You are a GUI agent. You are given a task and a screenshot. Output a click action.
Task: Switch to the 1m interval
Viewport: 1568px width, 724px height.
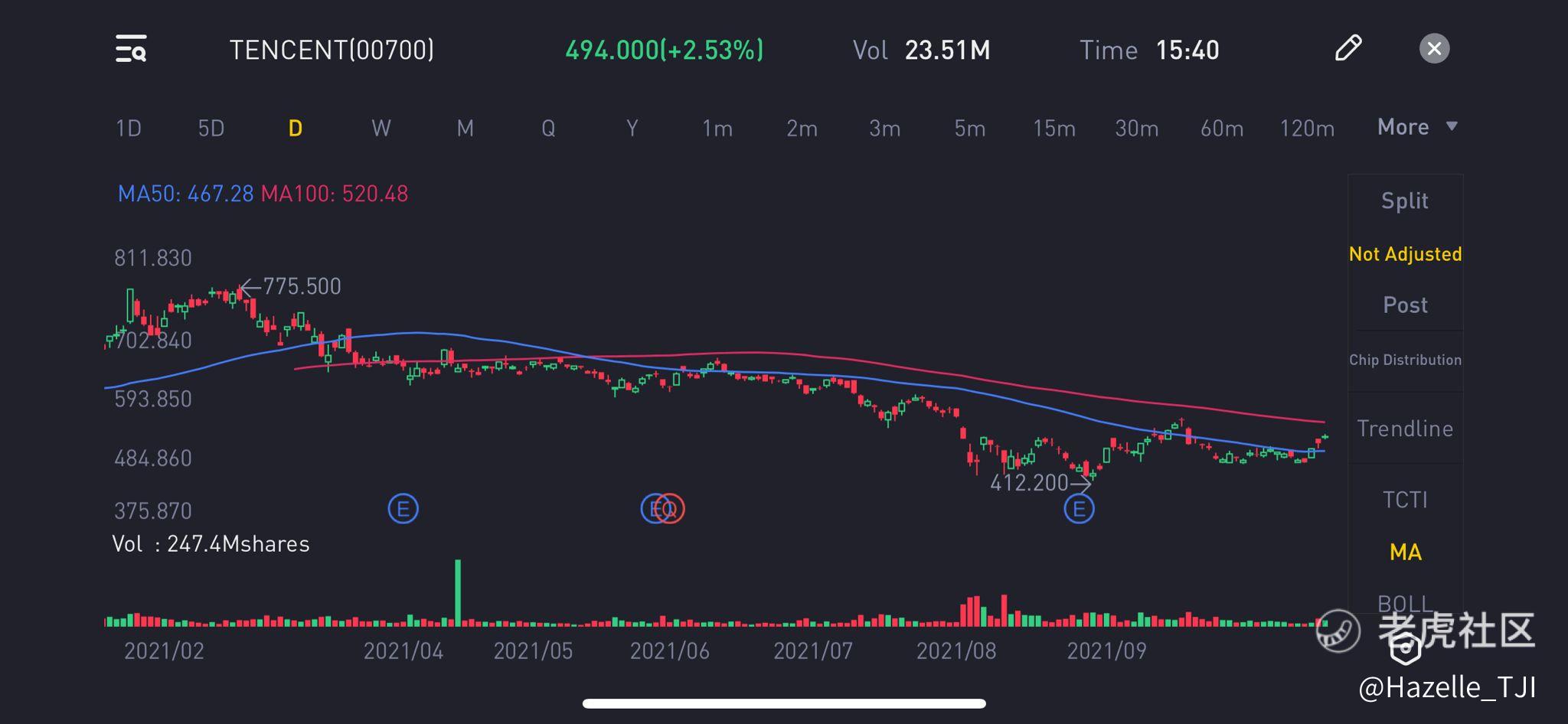pyautogui.click(x=717, y=128)
